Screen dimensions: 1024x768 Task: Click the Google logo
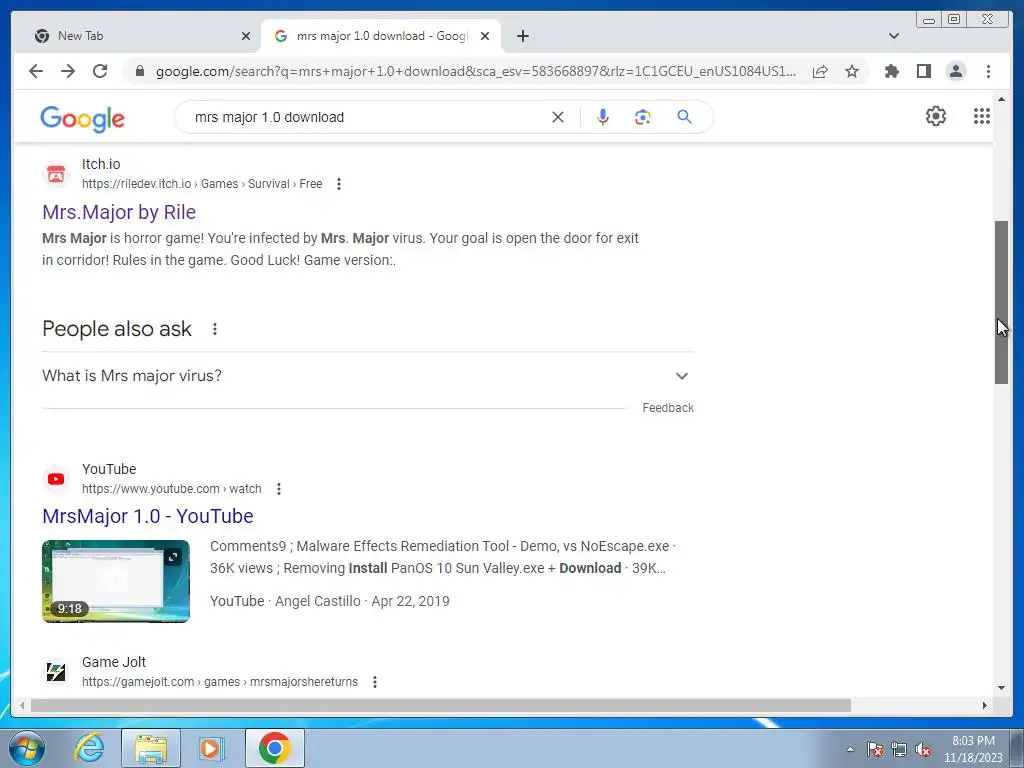[x=82, y=119]
